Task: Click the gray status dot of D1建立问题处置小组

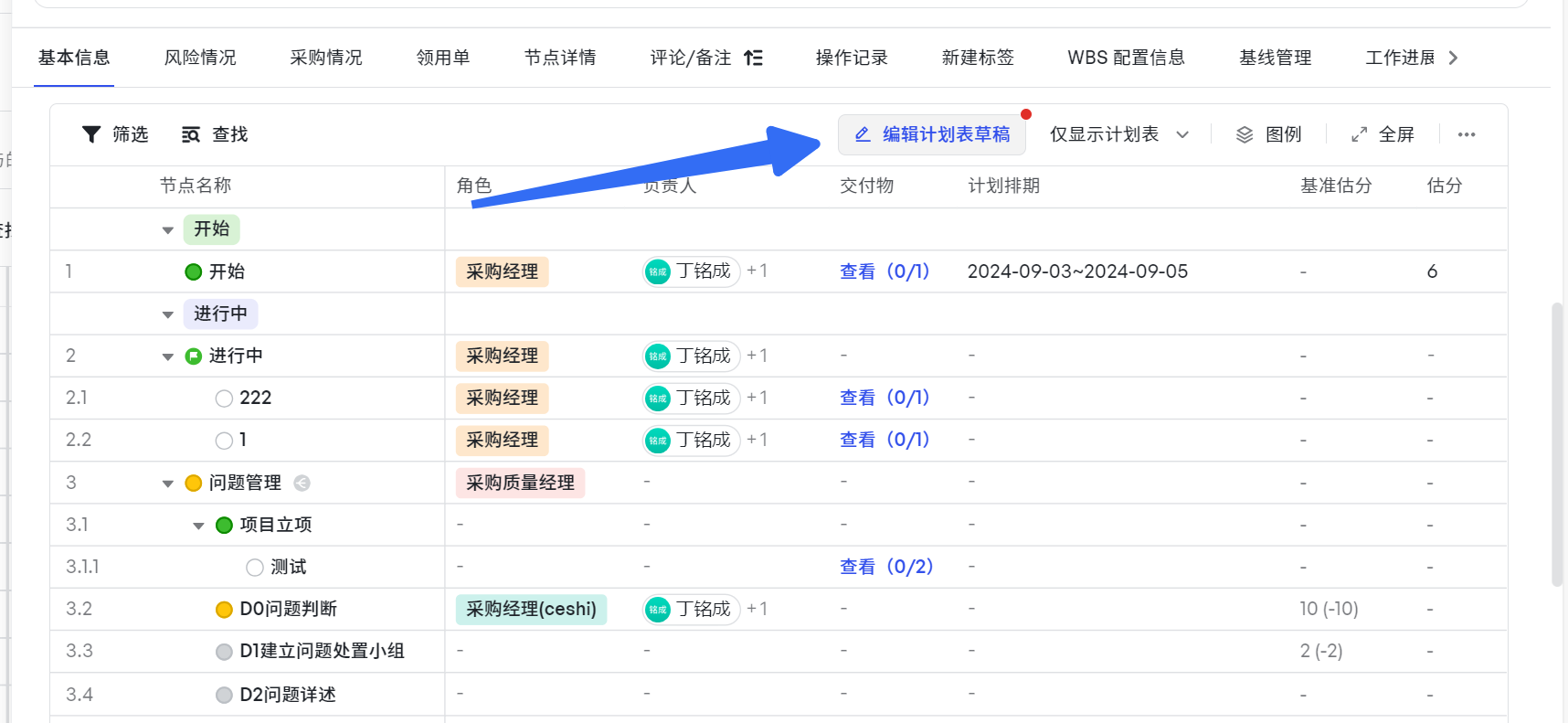Action: pyautogui.click(x=224, y=652)
